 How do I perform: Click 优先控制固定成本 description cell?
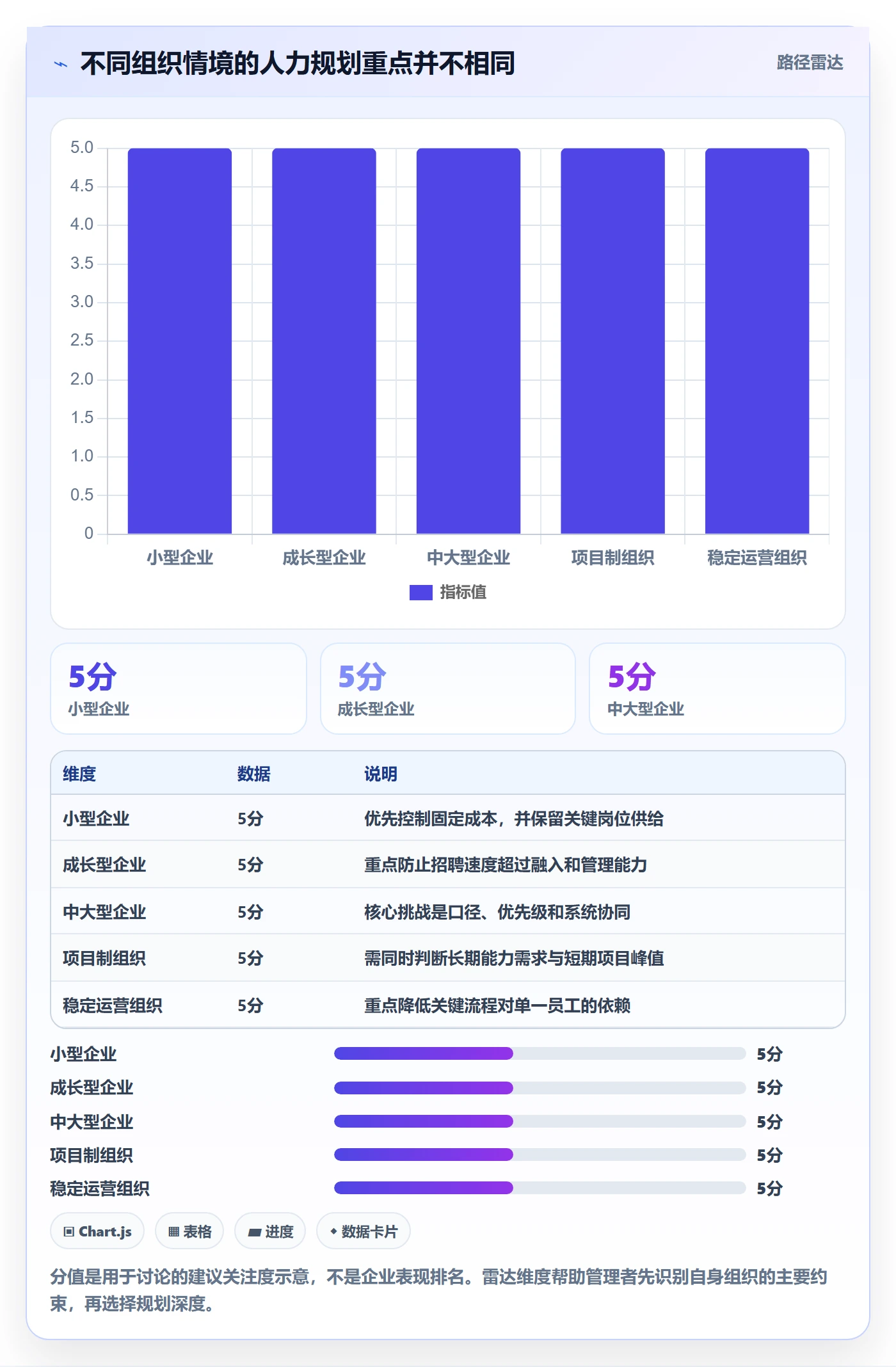tap(514, 819)
